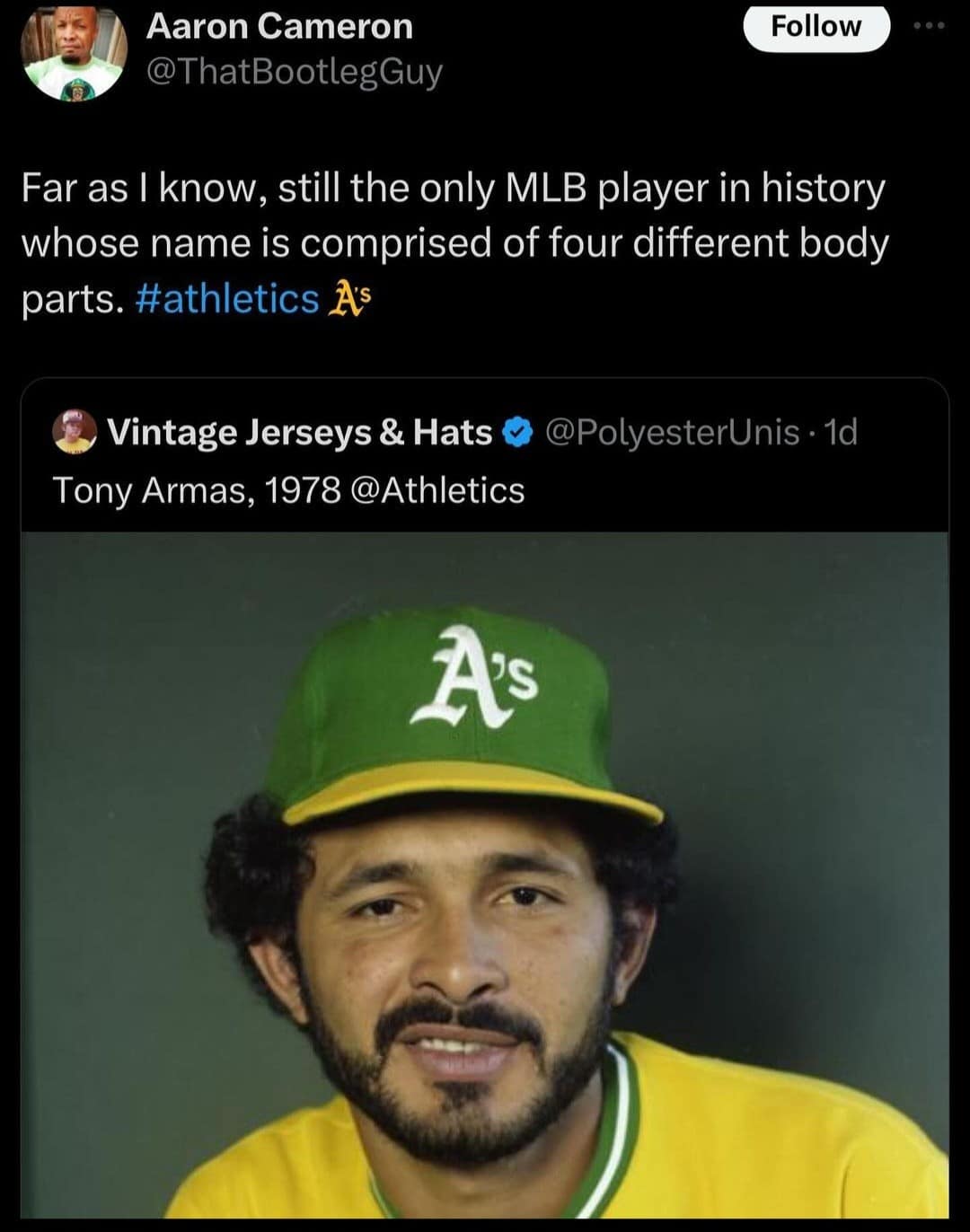Click the tweet text about four body parts
The width and height of the screenshot is (970, 1232).
pyautogui.click(x=454, y=242)
